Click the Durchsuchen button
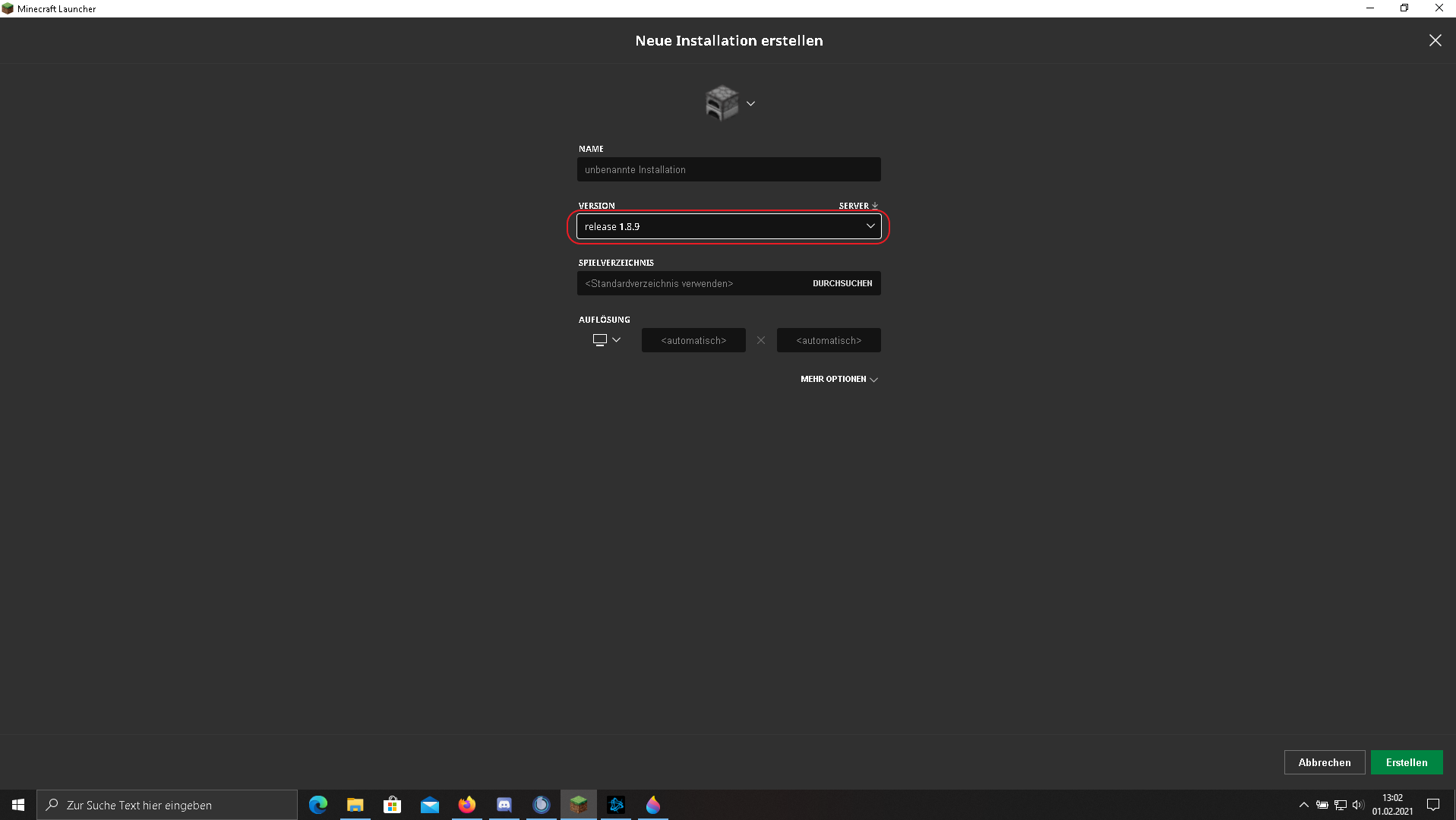Viewport: 1456px width, 820px height. [x=842, y=283]
